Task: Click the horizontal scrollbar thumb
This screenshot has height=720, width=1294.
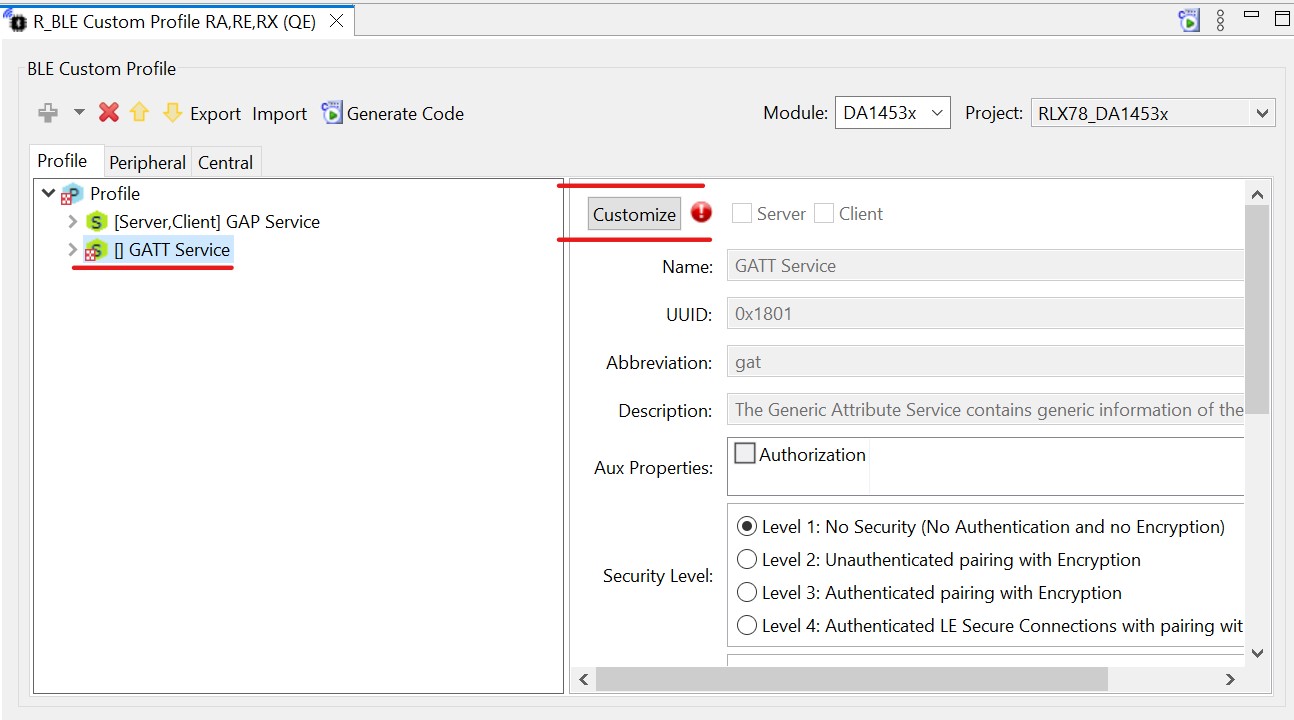Action: pyautogui.click(x=852, y=679)
